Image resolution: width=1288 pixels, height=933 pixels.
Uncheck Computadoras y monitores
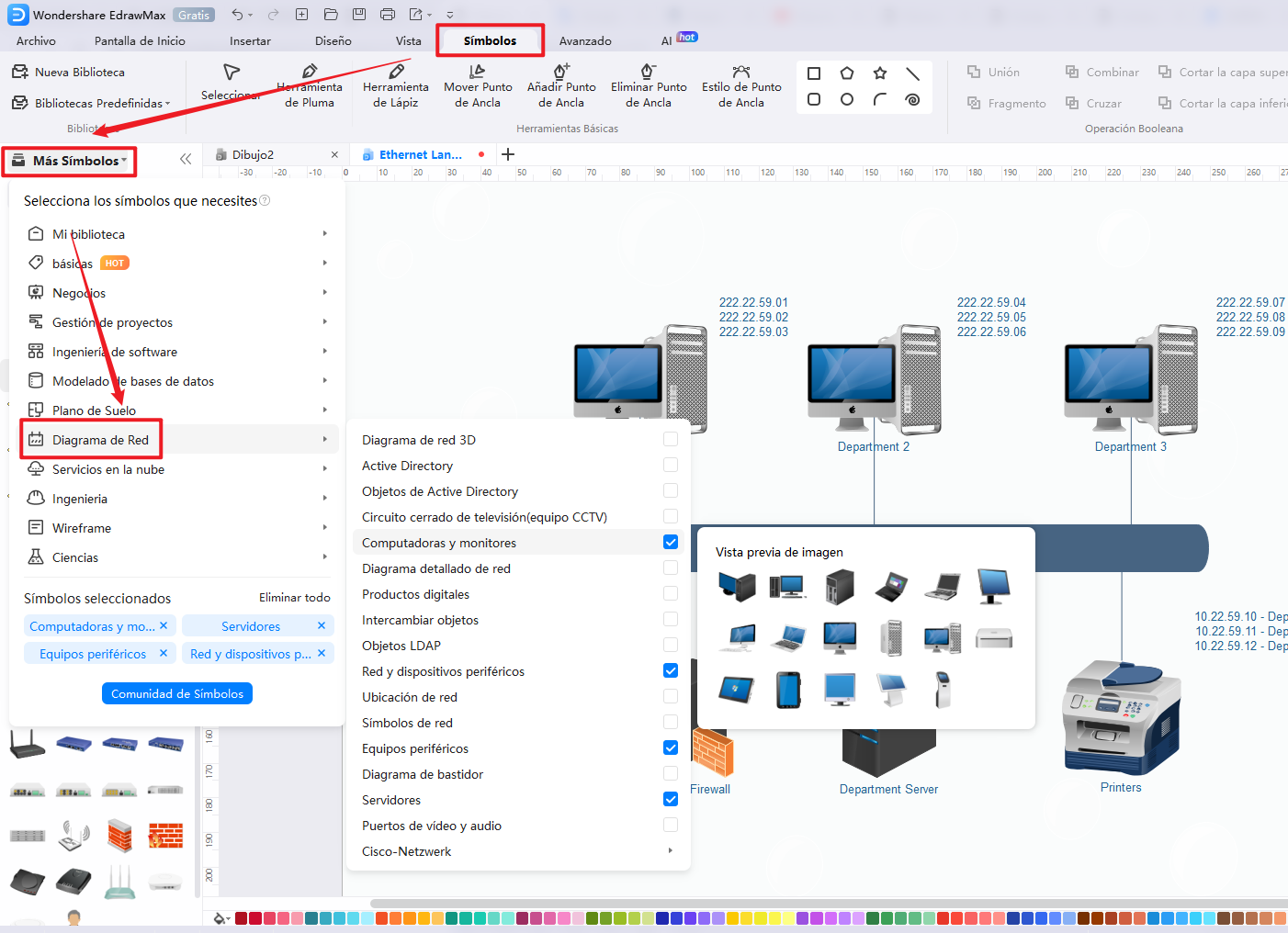click(x=670, y=542)
